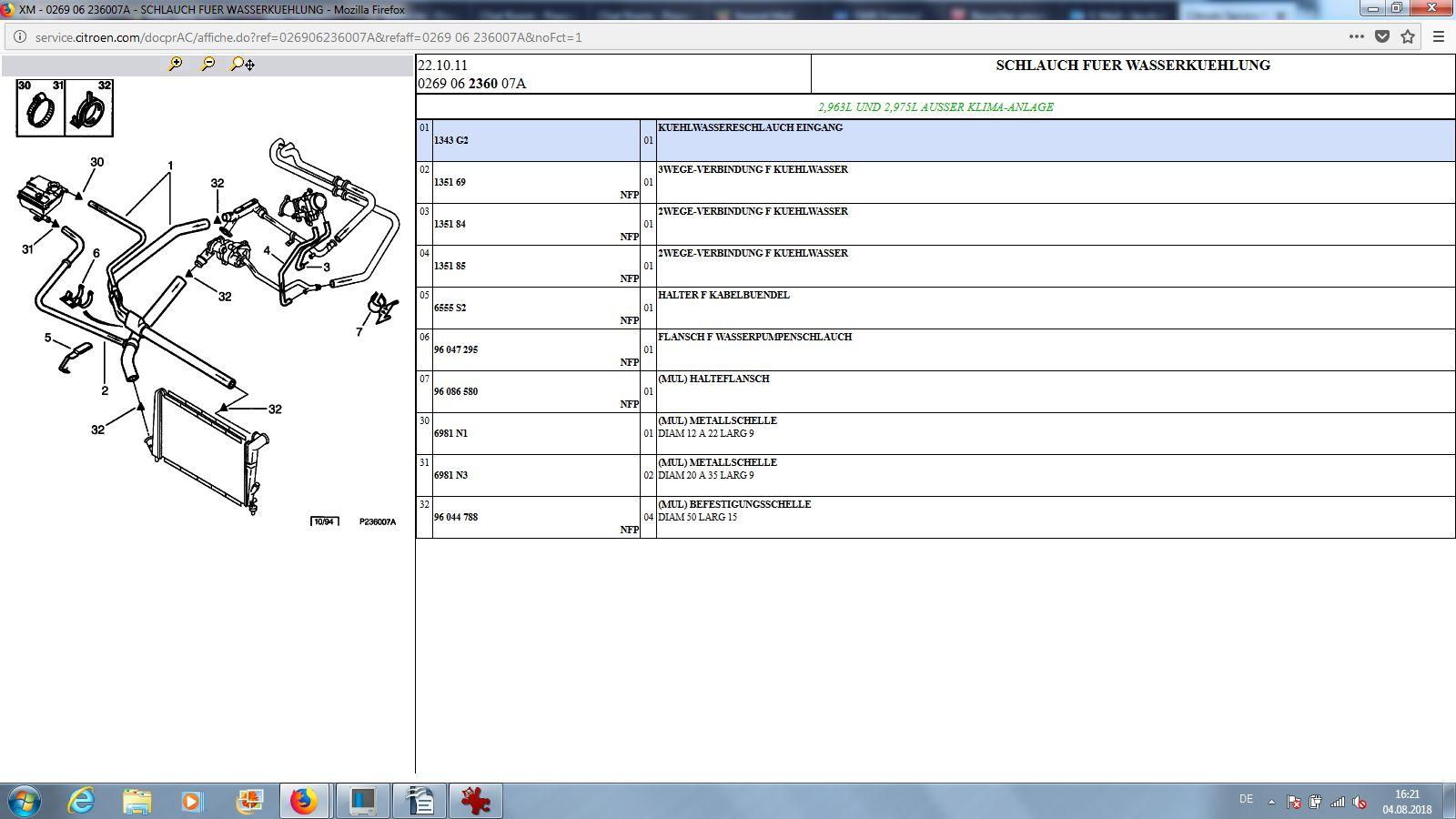Screen dimensions: 1456x819
Task: Click the clamp thumbnail labeled 32
Action: [x=89, y=107]
